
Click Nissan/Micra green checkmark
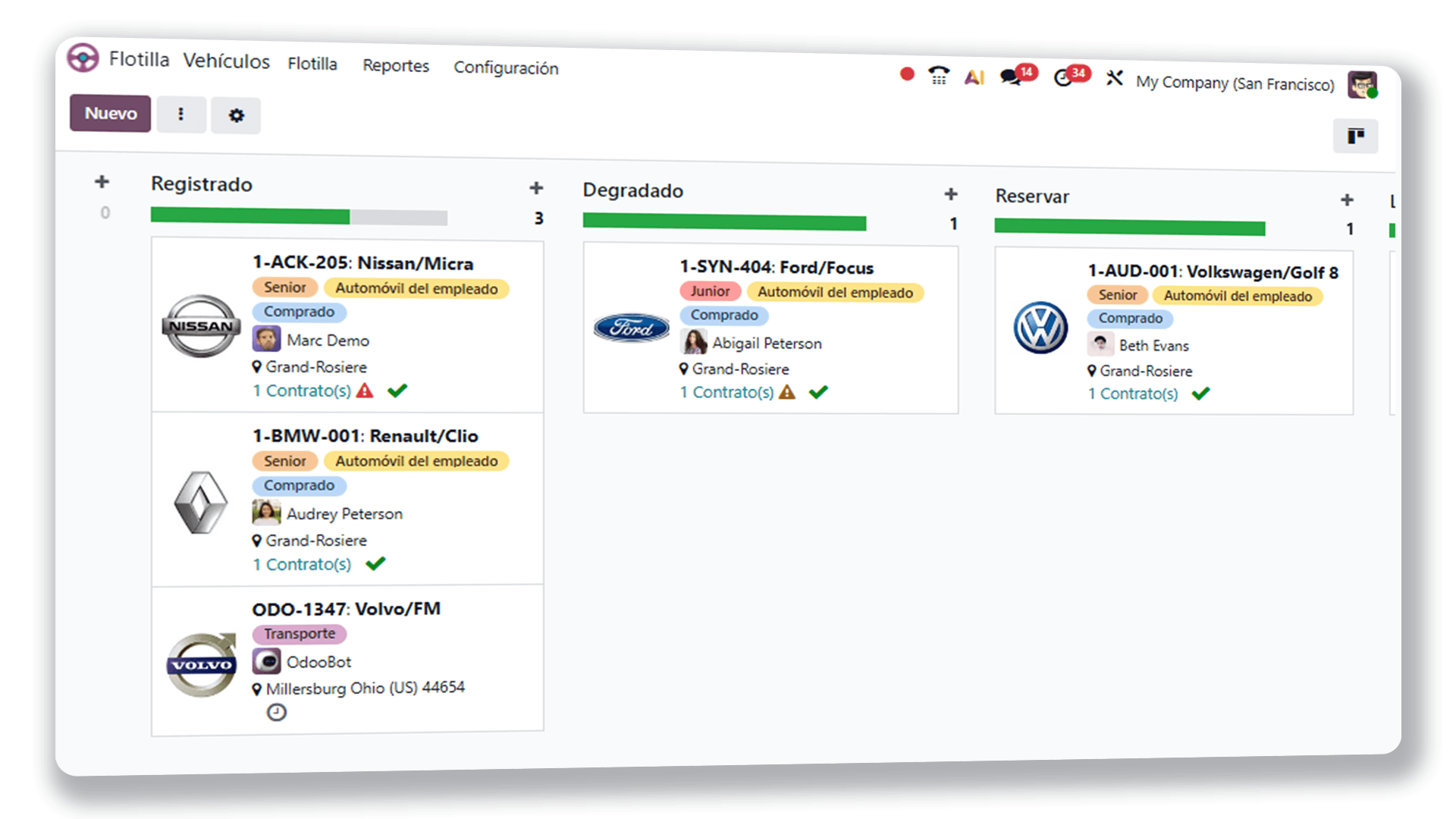pos(397,391)
